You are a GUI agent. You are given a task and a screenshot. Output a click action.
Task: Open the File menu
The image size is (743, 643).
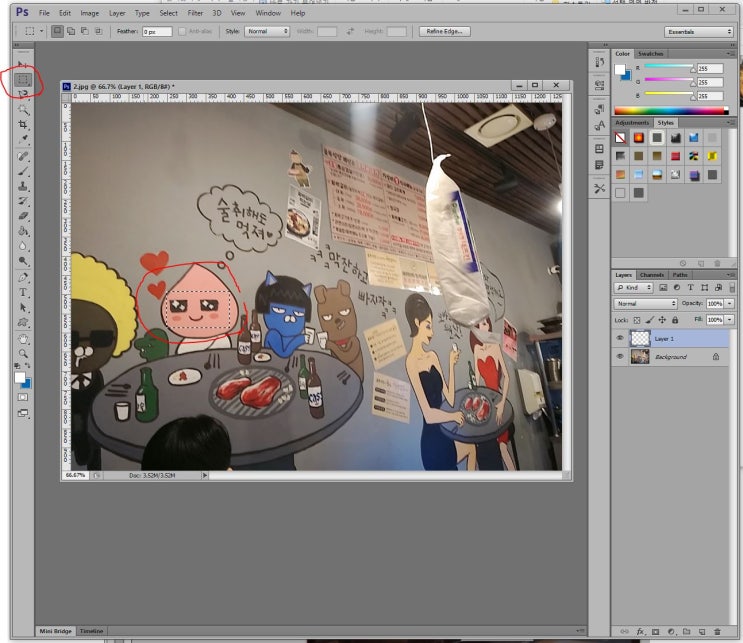44,13
